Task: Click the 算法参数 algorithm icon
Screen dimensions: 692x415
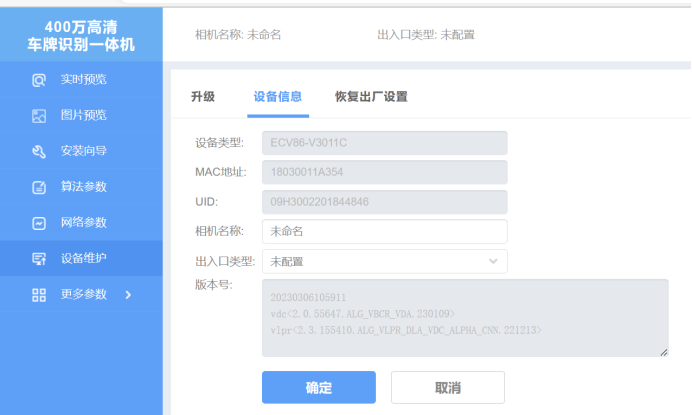Action: (39, 187)
